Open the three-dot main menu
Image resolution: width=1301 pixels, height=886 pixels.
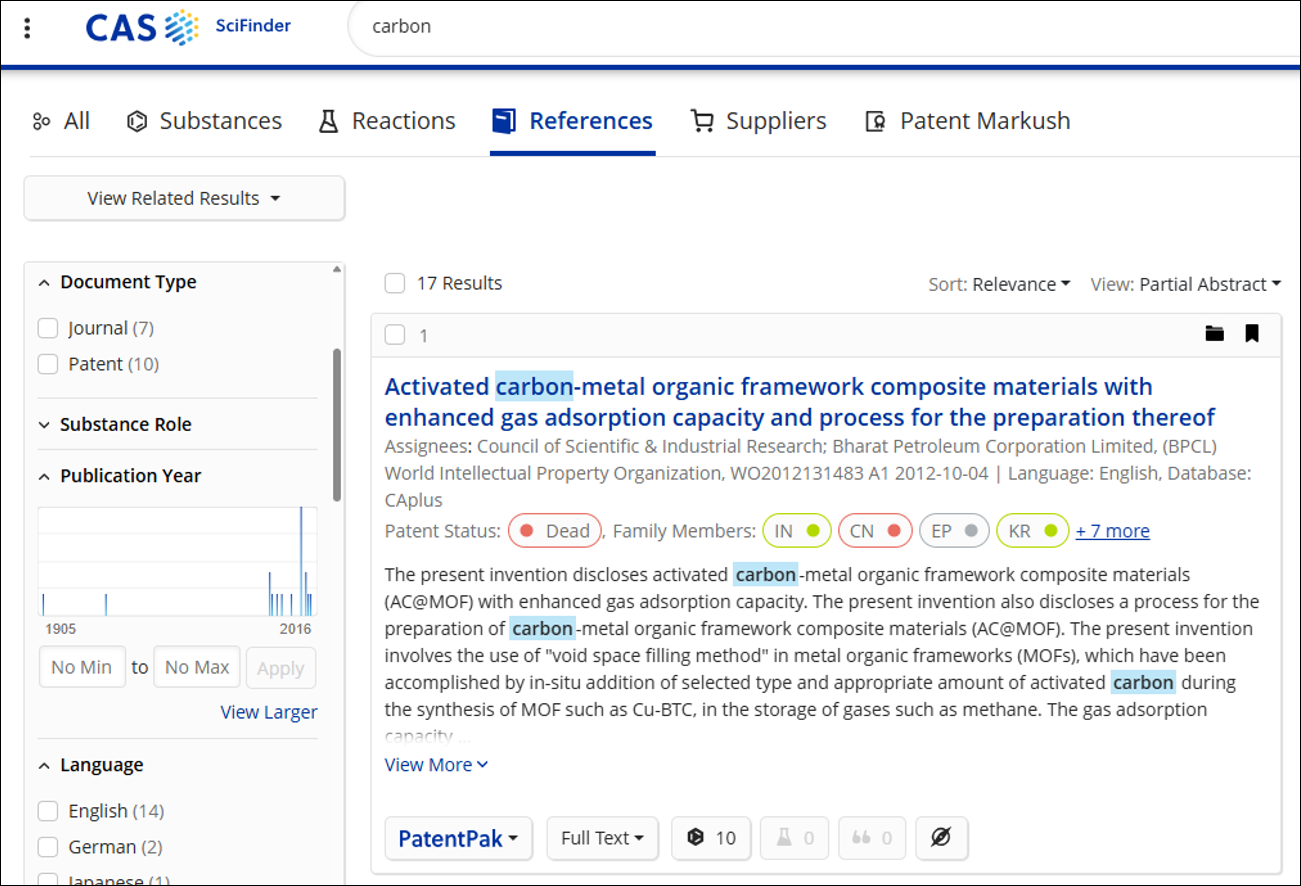27,28
